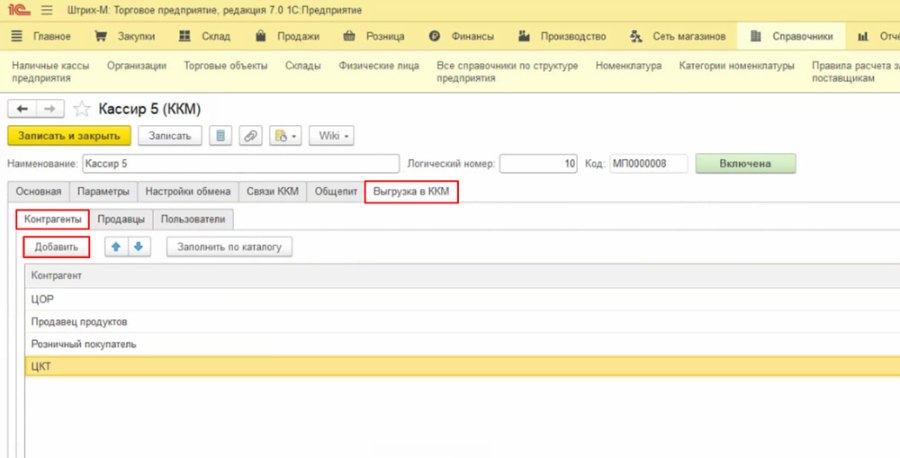The image size is (900, 458).
Task: Go forward with the right arrow button
Action: (x=50, y=108)
